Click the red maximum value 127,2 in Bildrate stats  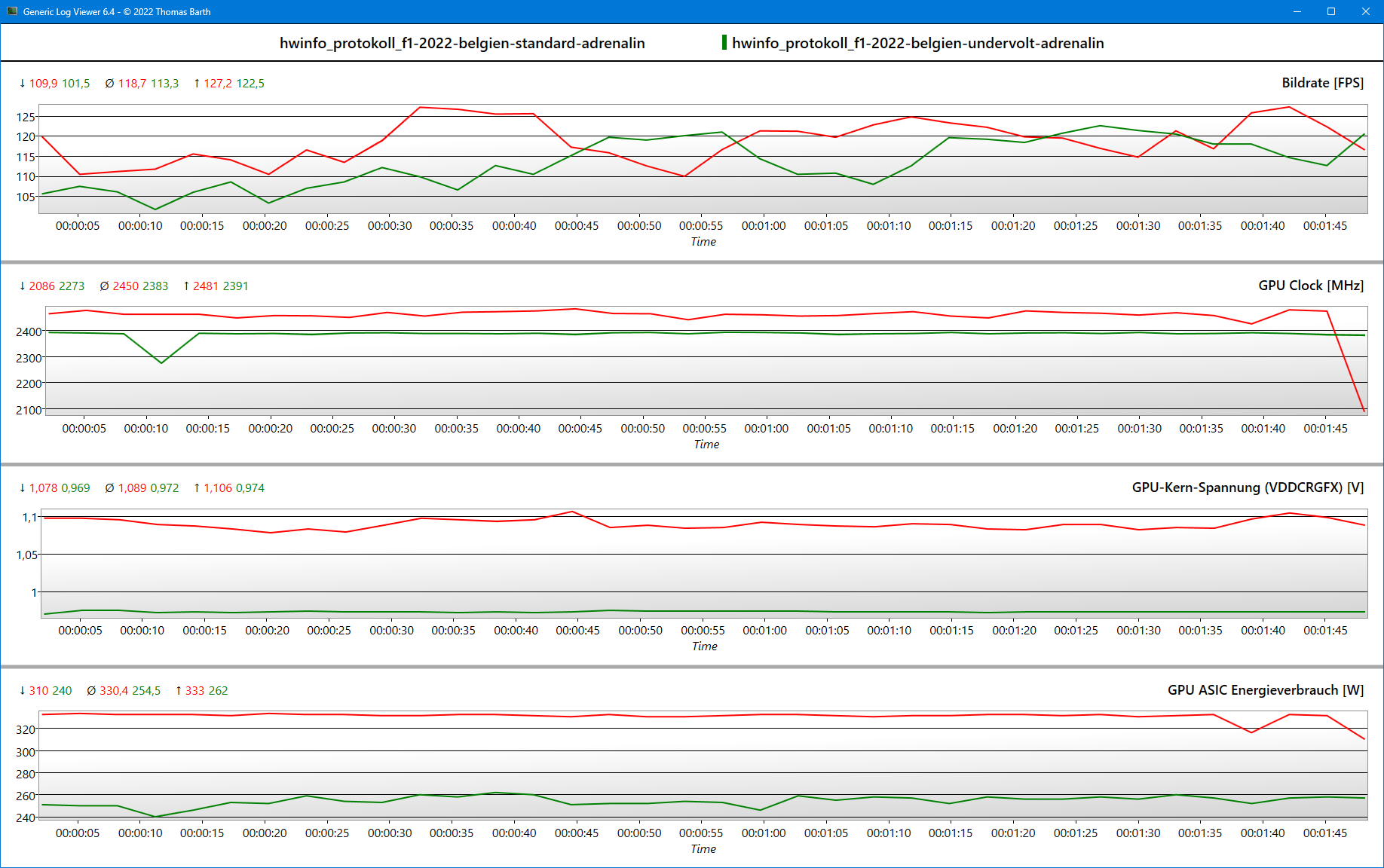pos(217,84)
